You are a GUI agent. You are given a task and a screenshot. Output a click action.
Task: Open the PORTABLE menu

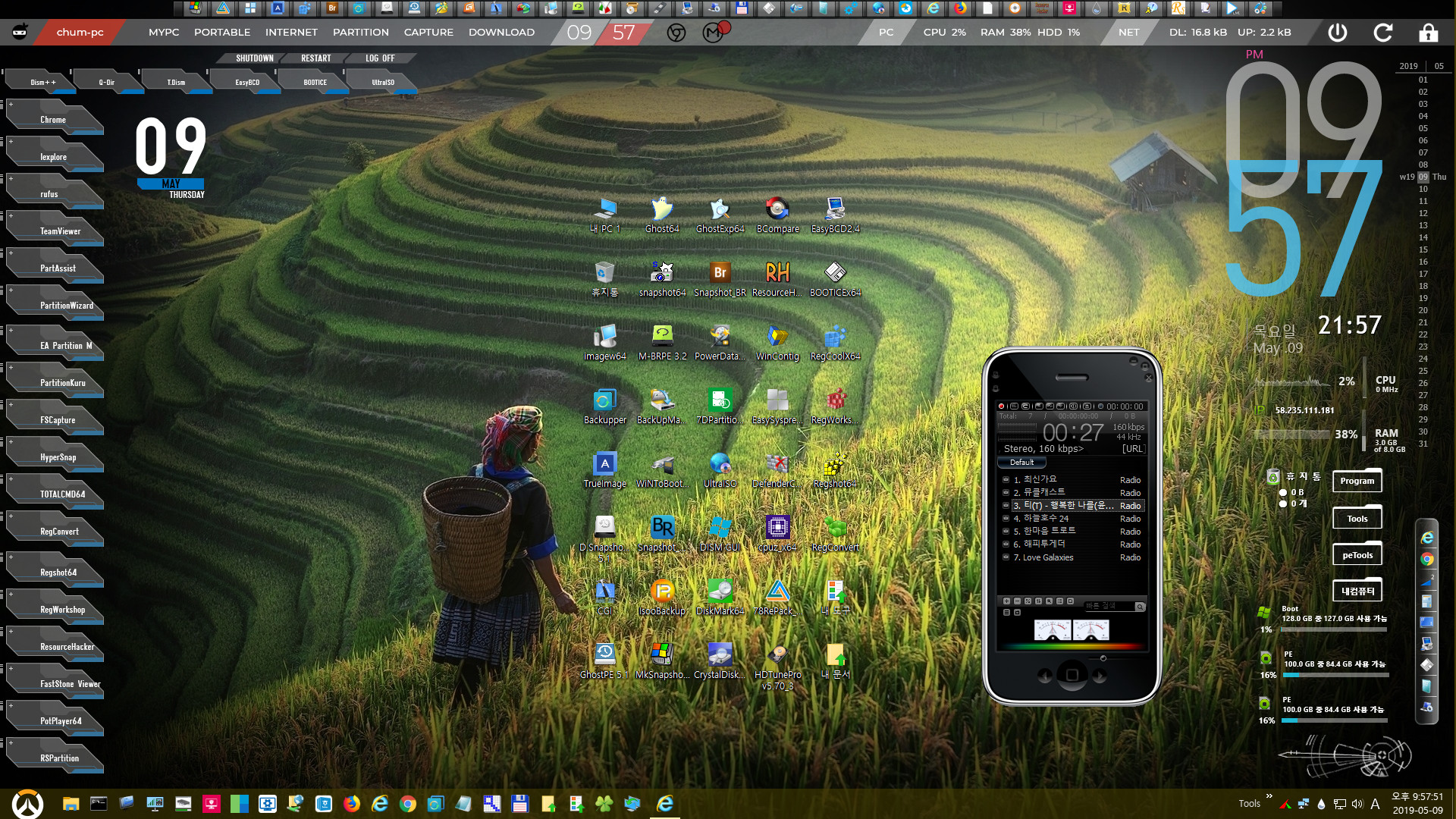(x=222, y=33)
